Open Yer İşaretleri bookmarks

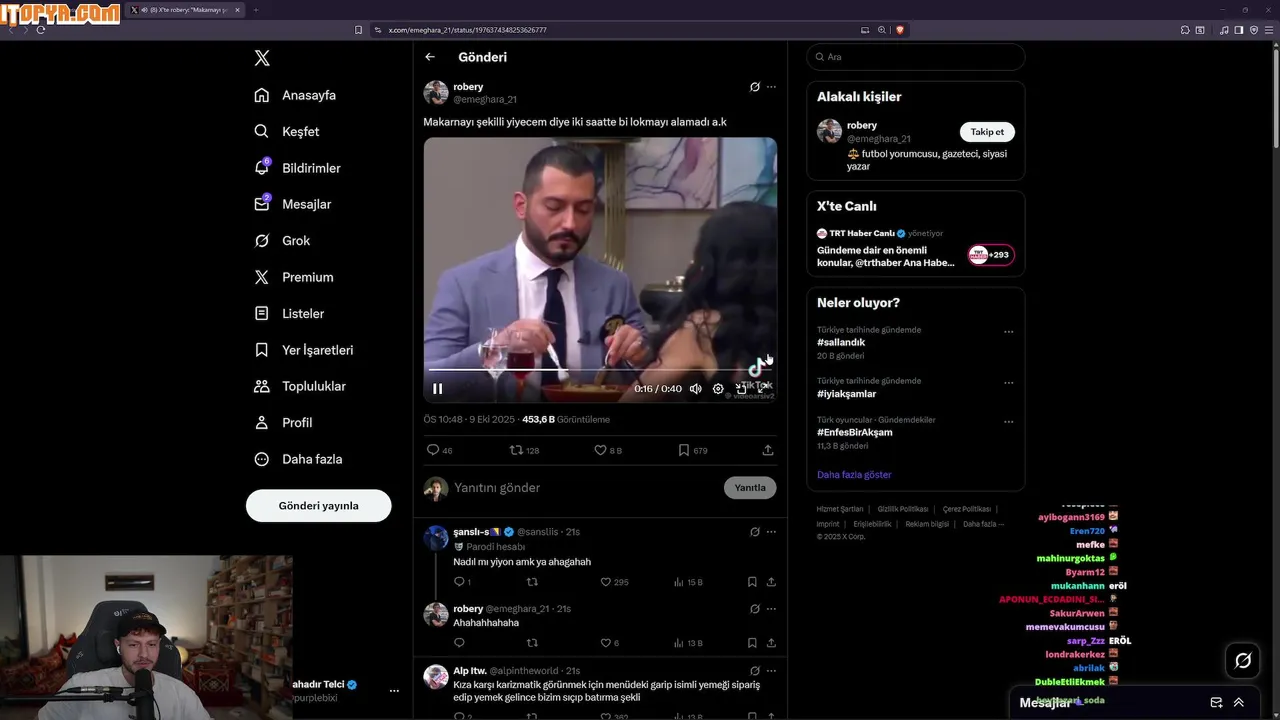click(304, 350)
